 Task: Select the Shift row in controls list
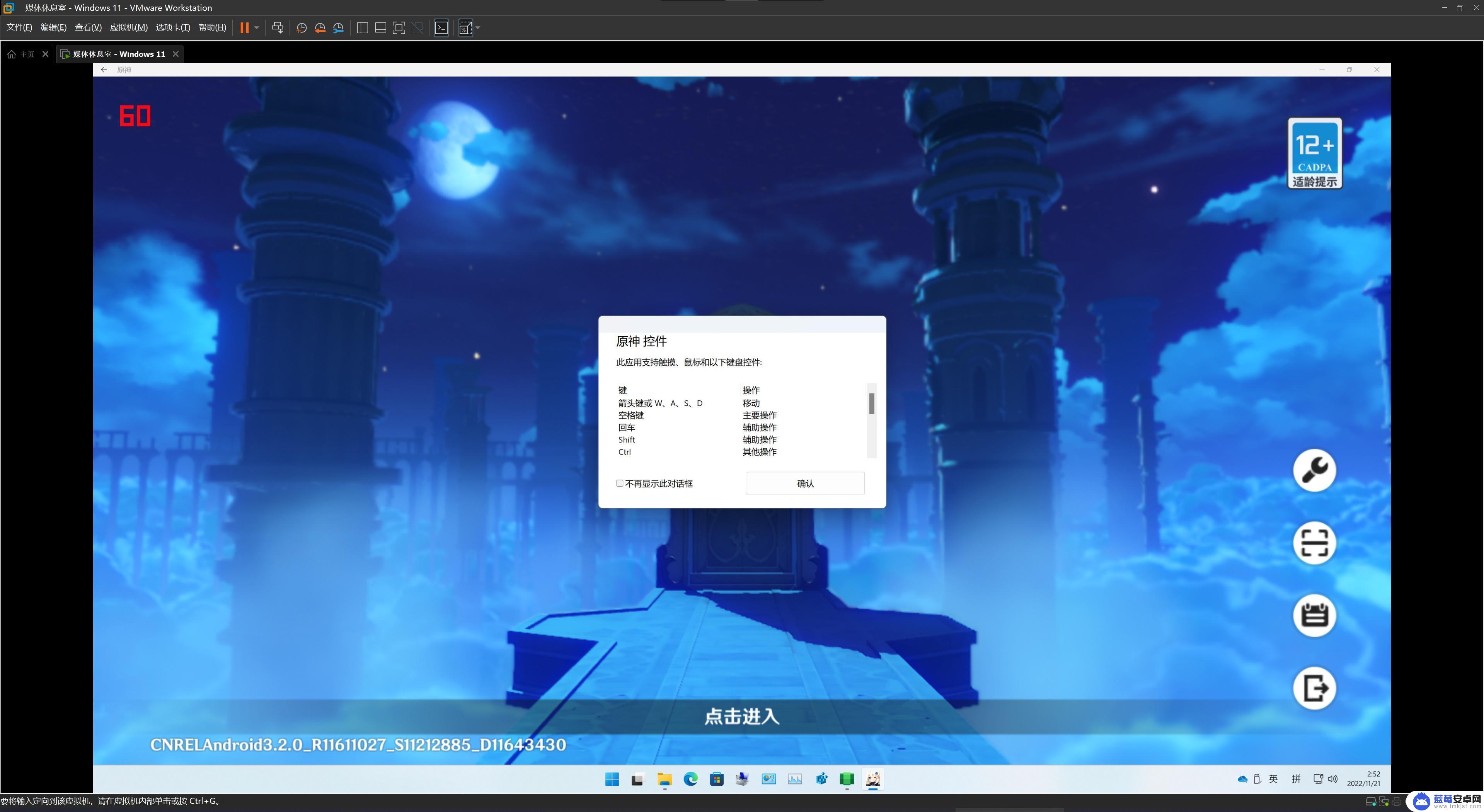[740, 439]
